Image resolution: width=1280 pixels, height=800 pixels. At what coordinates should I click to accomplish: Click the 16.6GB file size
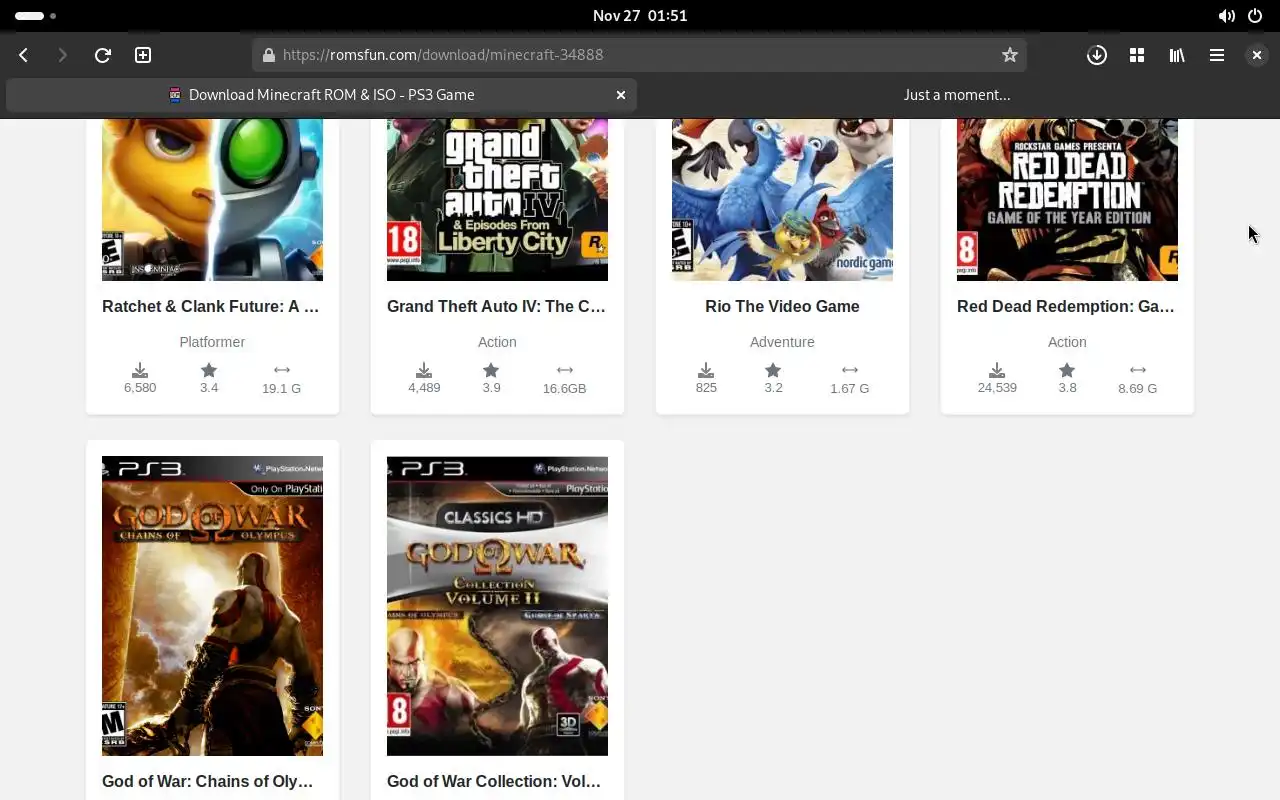(565, 388)
